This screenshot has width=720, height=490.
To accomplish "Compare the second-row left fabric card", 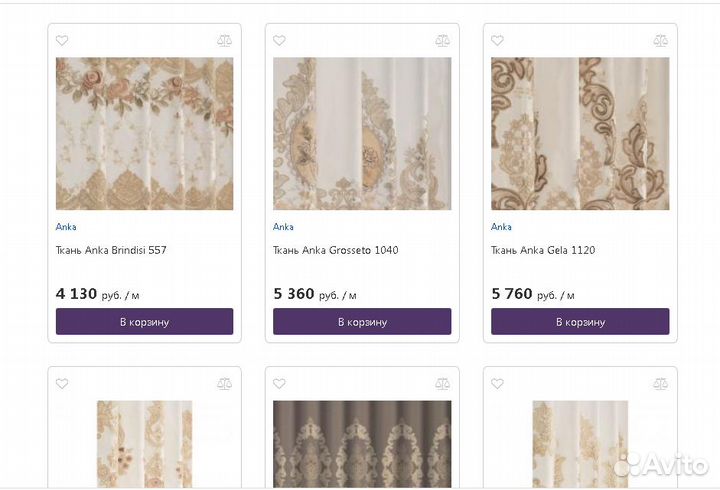I will pyautogui.click(x=224, y=384).
